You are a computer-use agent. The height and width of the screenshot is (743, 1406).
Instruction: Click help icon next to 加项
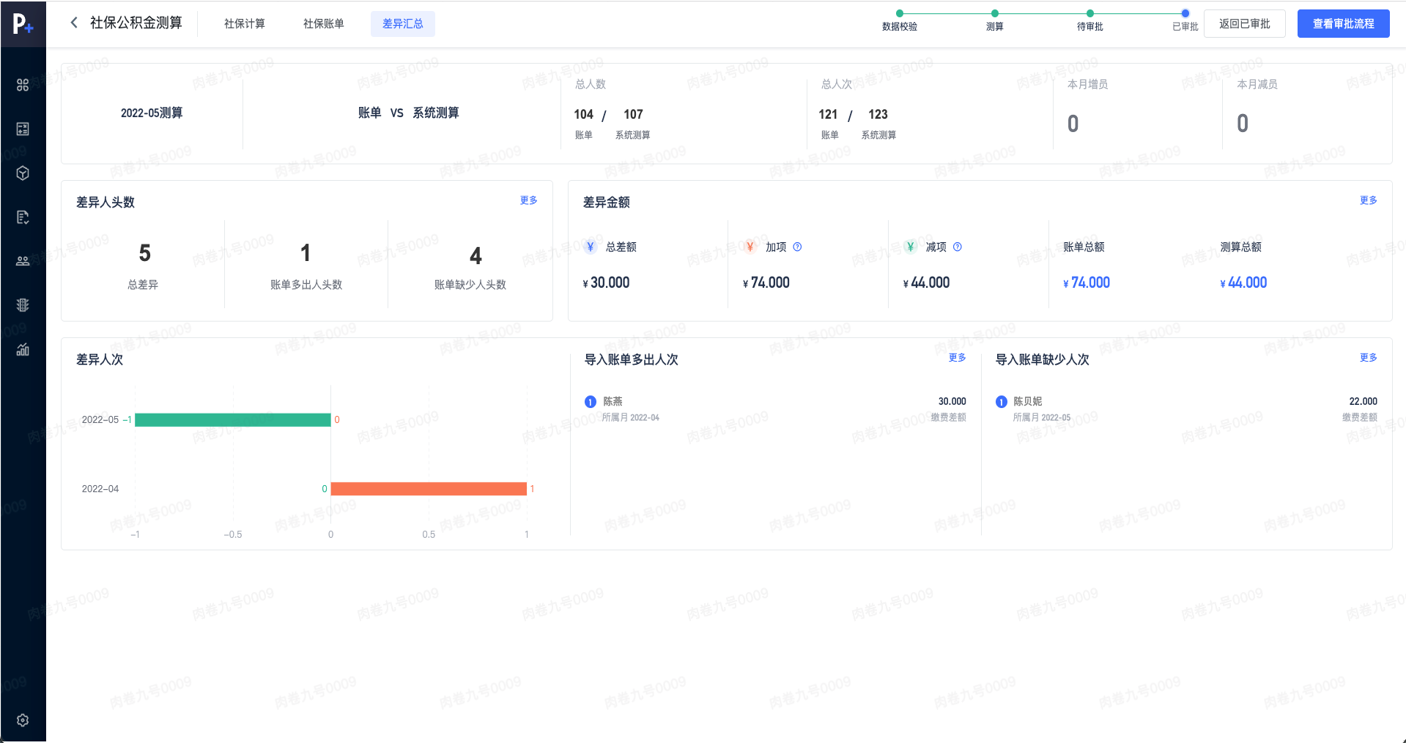click(797, 247)
